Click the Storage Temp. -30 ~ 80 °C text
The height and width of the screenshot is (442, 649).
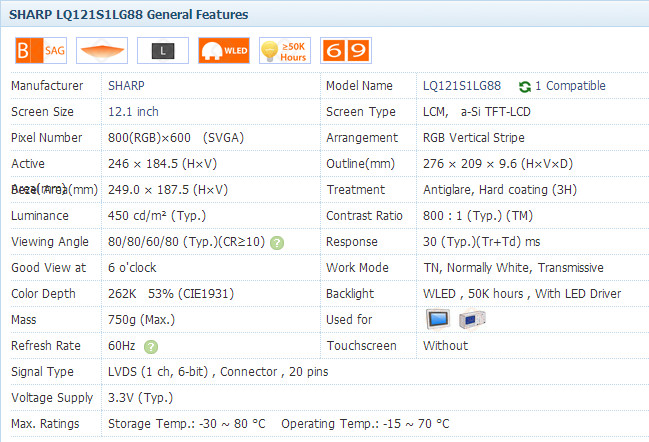point(187,424)
